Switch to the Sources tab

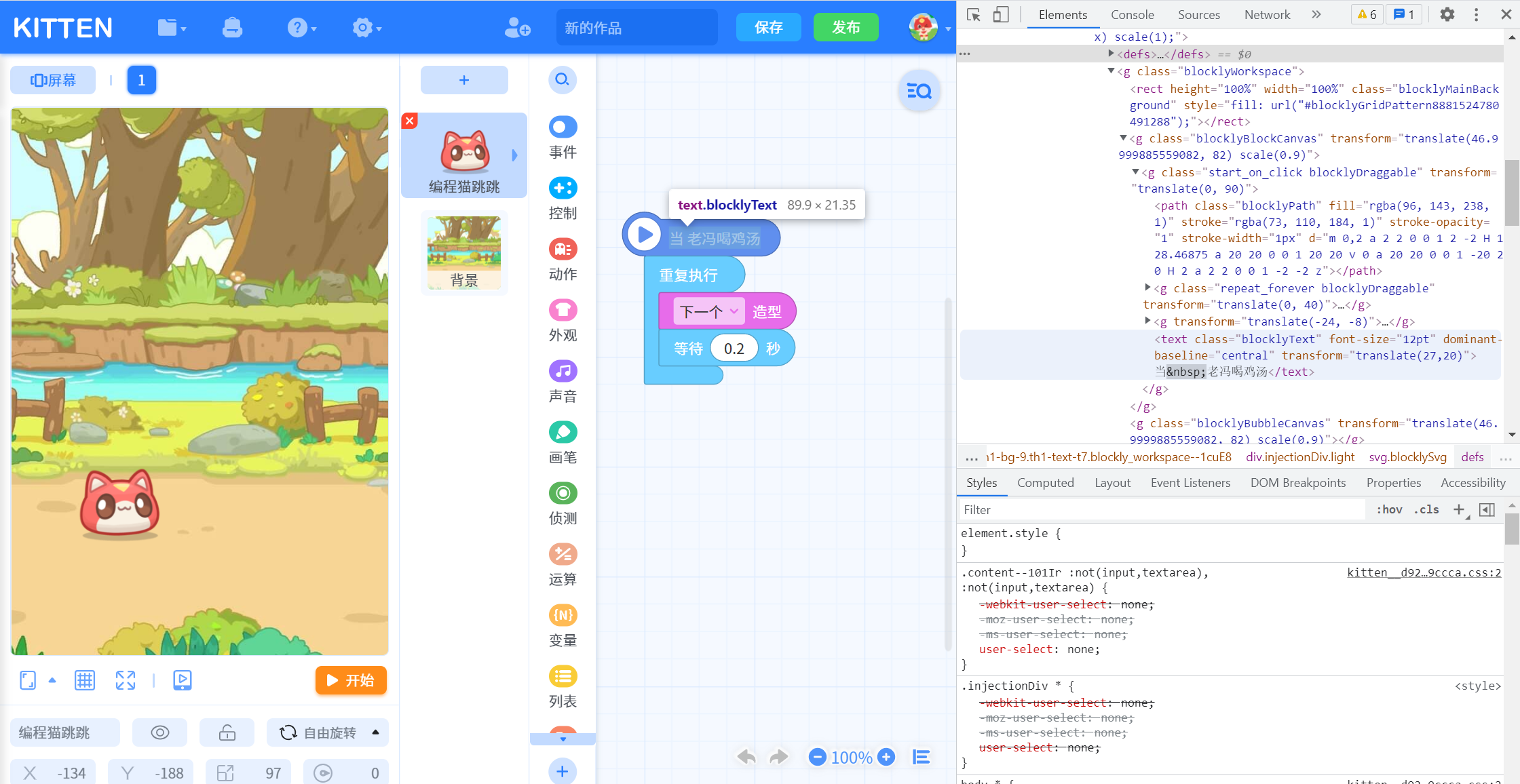click(x=1198, y=14)
